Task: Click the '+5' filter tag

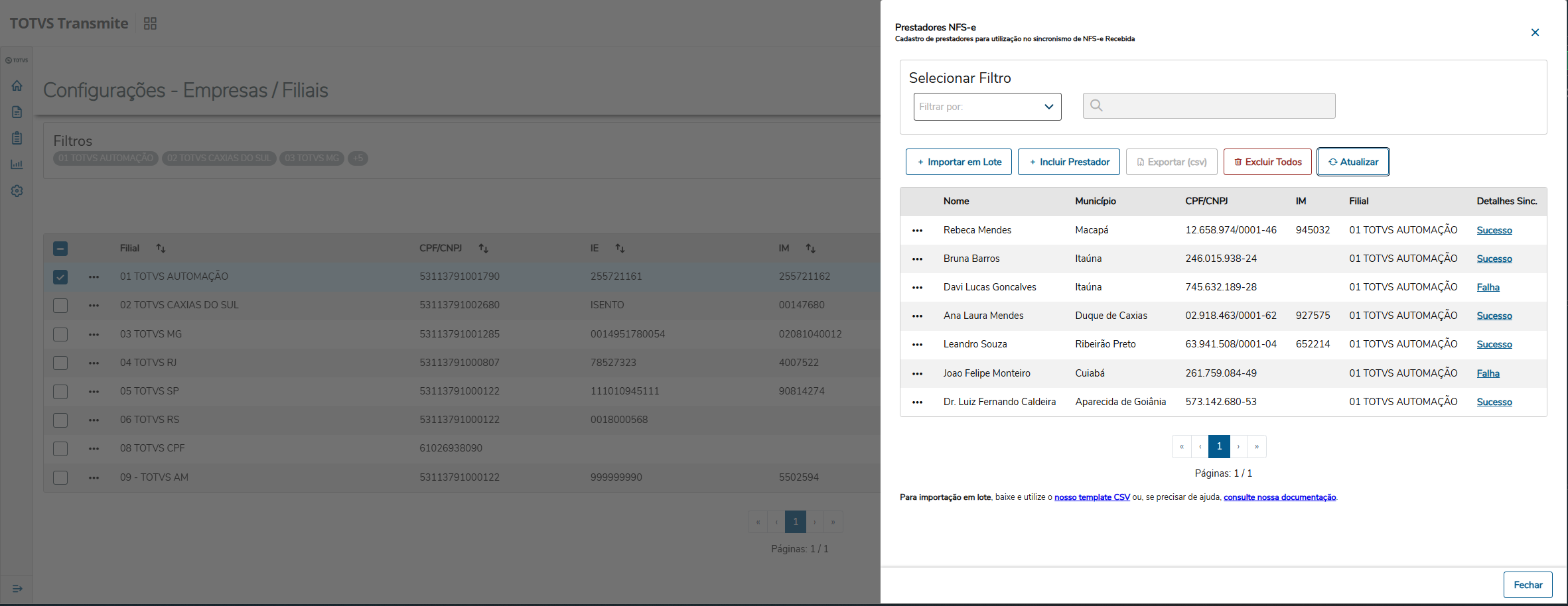Action: (x=358, y=158)
